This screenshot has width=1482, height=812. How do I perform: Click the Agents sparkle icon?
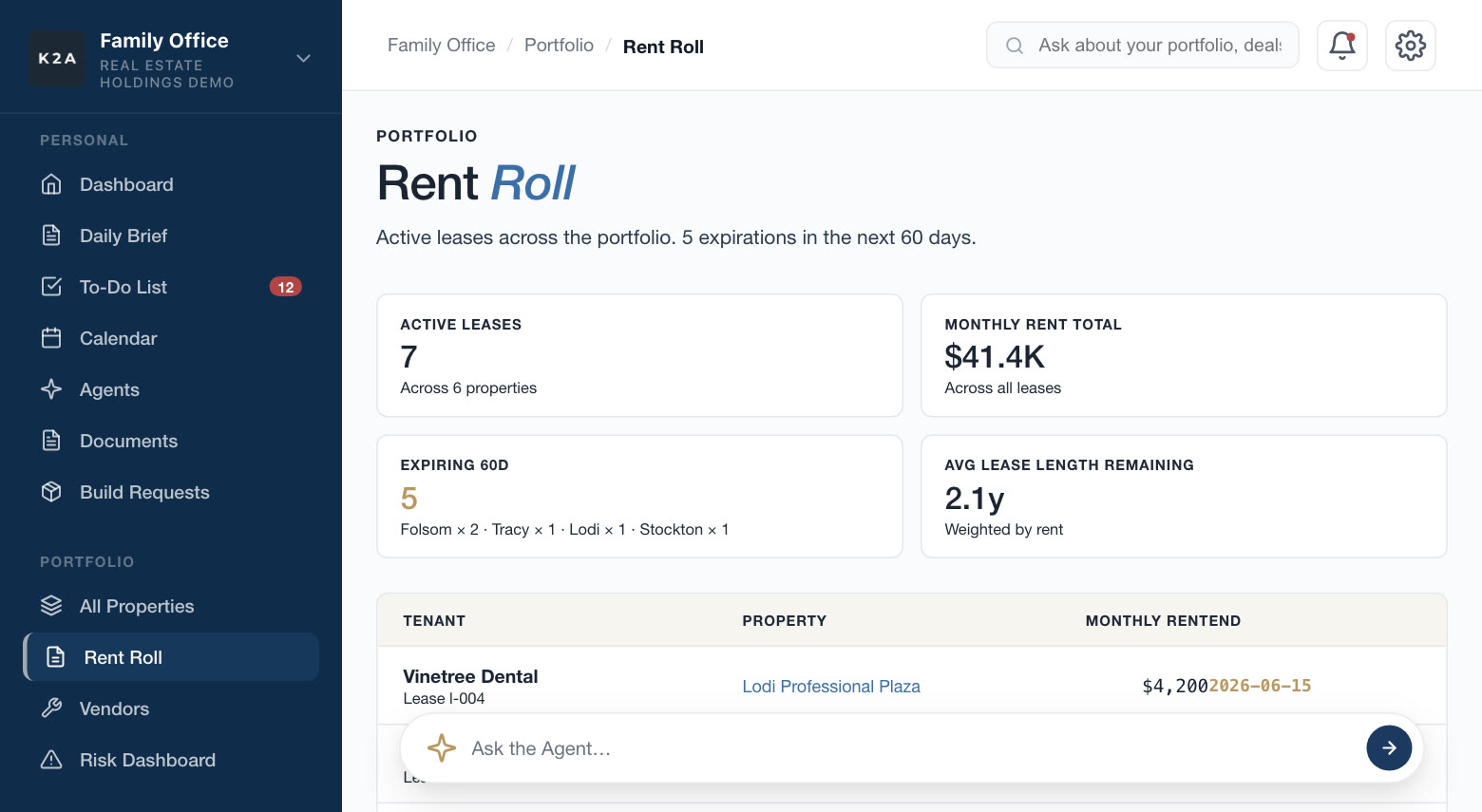coord(51,389)
